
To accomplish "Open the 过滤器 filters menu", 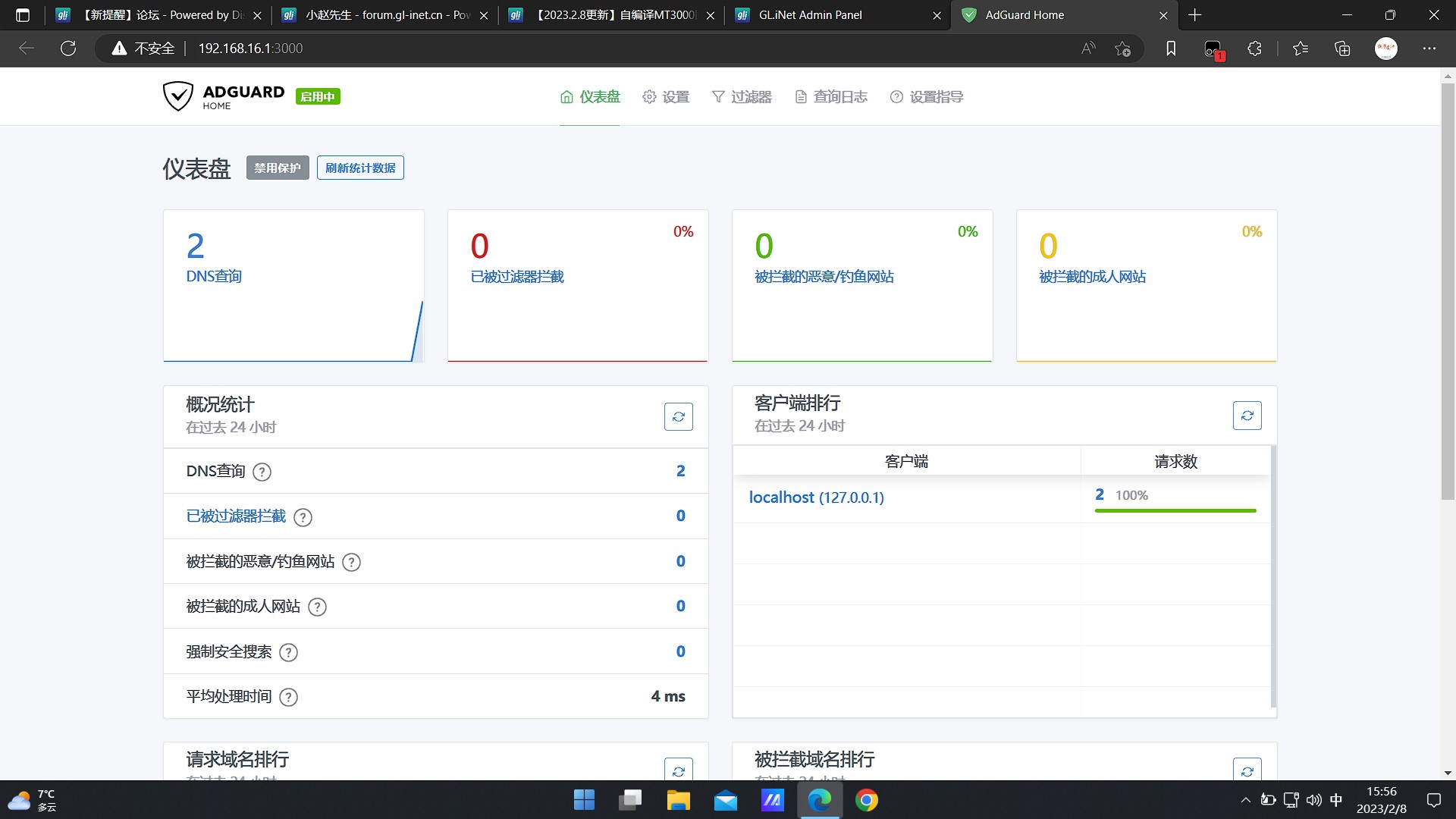I will pos(742,97).
